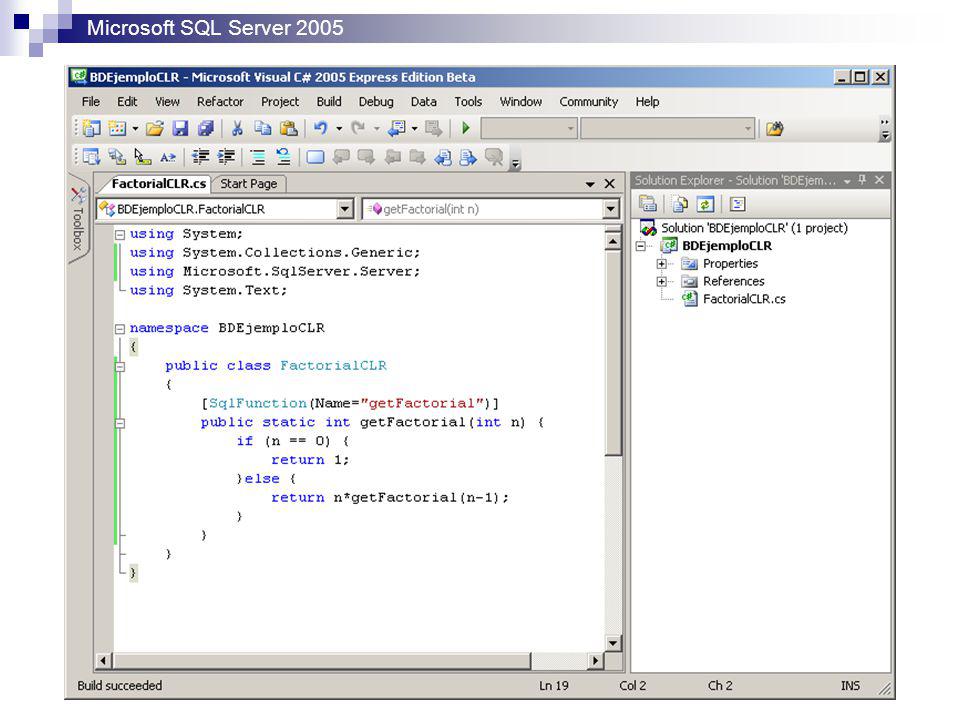Open the Toolbox side tab
This screenshot has width=960, height=720.
pyautogui.click(x=78, y=219)
